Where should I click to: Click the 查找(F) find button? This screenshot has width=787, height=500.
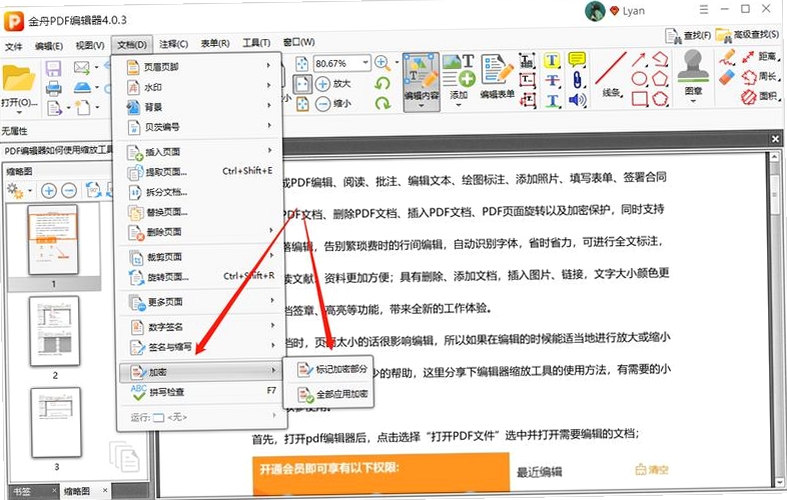click(x=688, y=35)
